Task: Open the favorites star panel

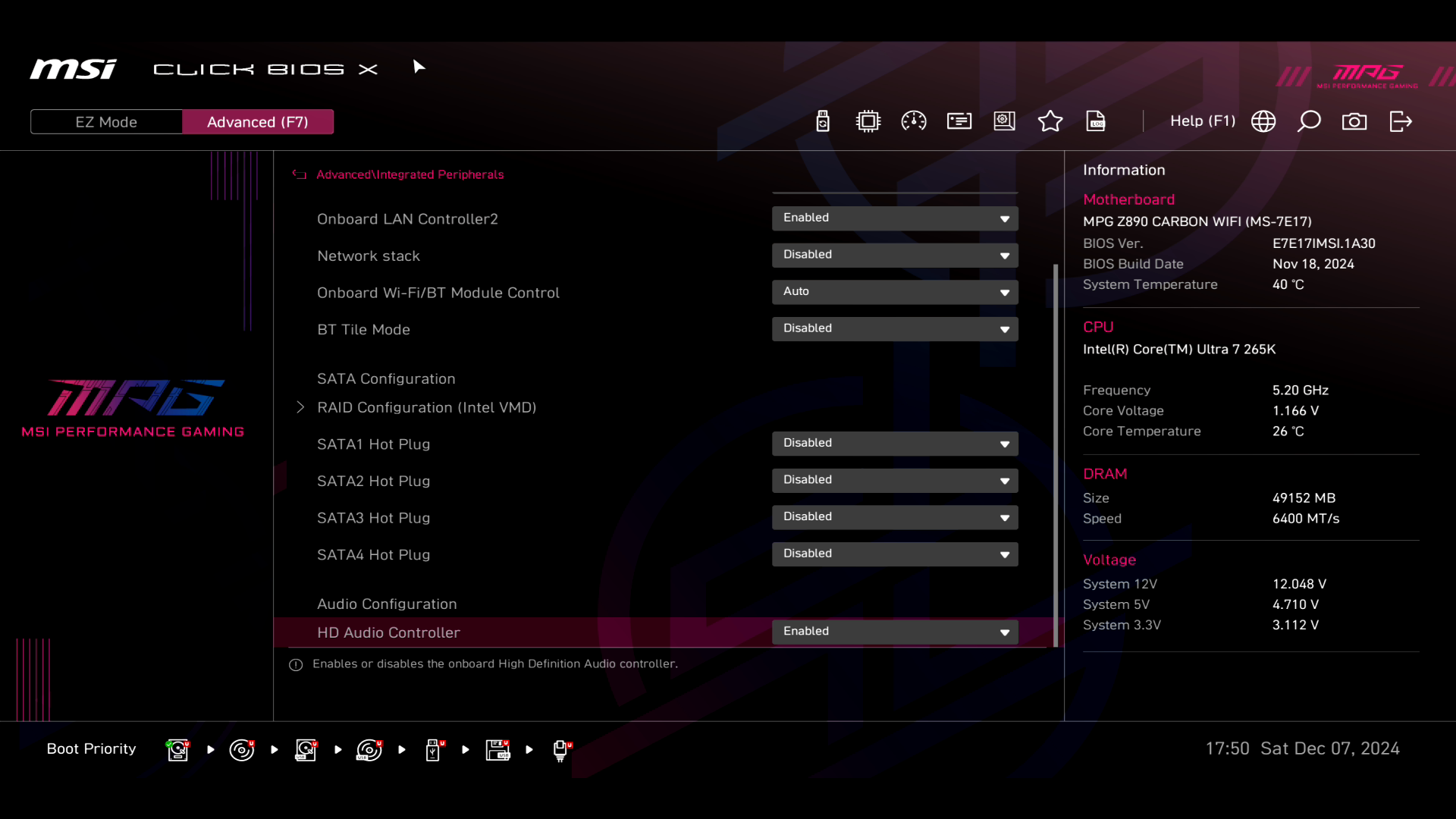Action: point(1050,121)
